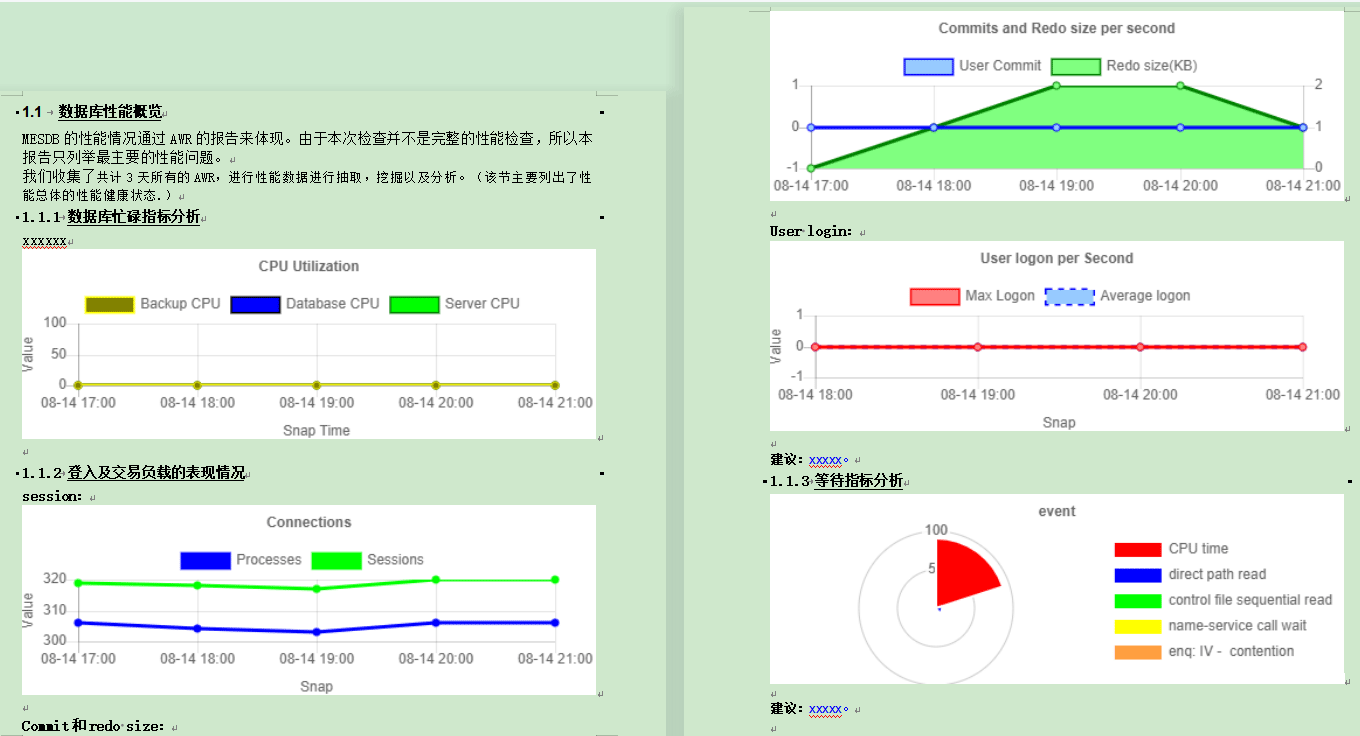This screenshot has height=736, width=1360.
Task: Click heading 1.1.1 数据库忙碌指标分析
Action: (x=111, y=217)
